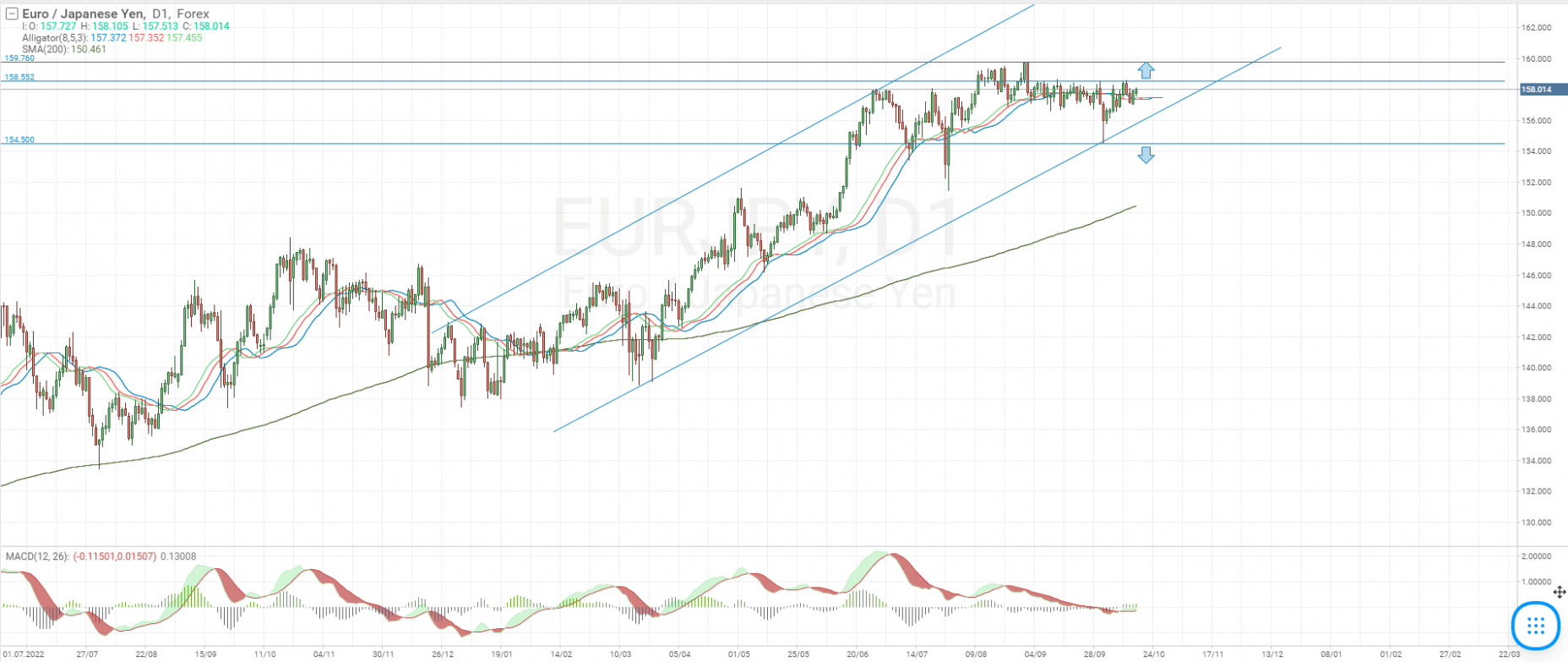Screen dimensions: 1568x662
Task: Click the 05/04 date axis label
Action: pos(679,654)
